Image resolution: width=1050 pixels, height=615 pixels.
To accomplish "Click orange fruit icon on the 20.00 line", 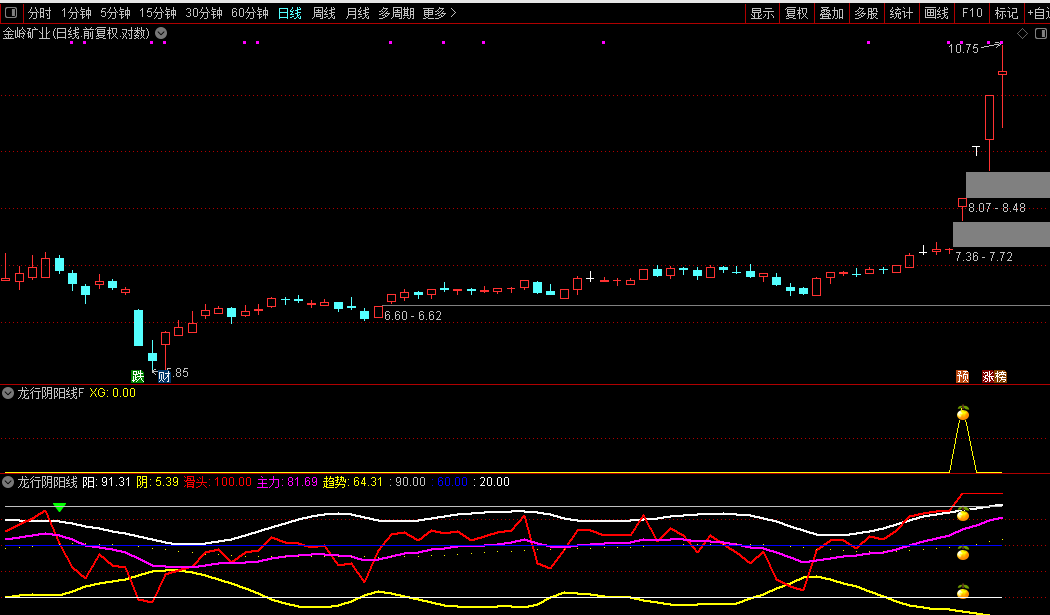I will (963, 591).
